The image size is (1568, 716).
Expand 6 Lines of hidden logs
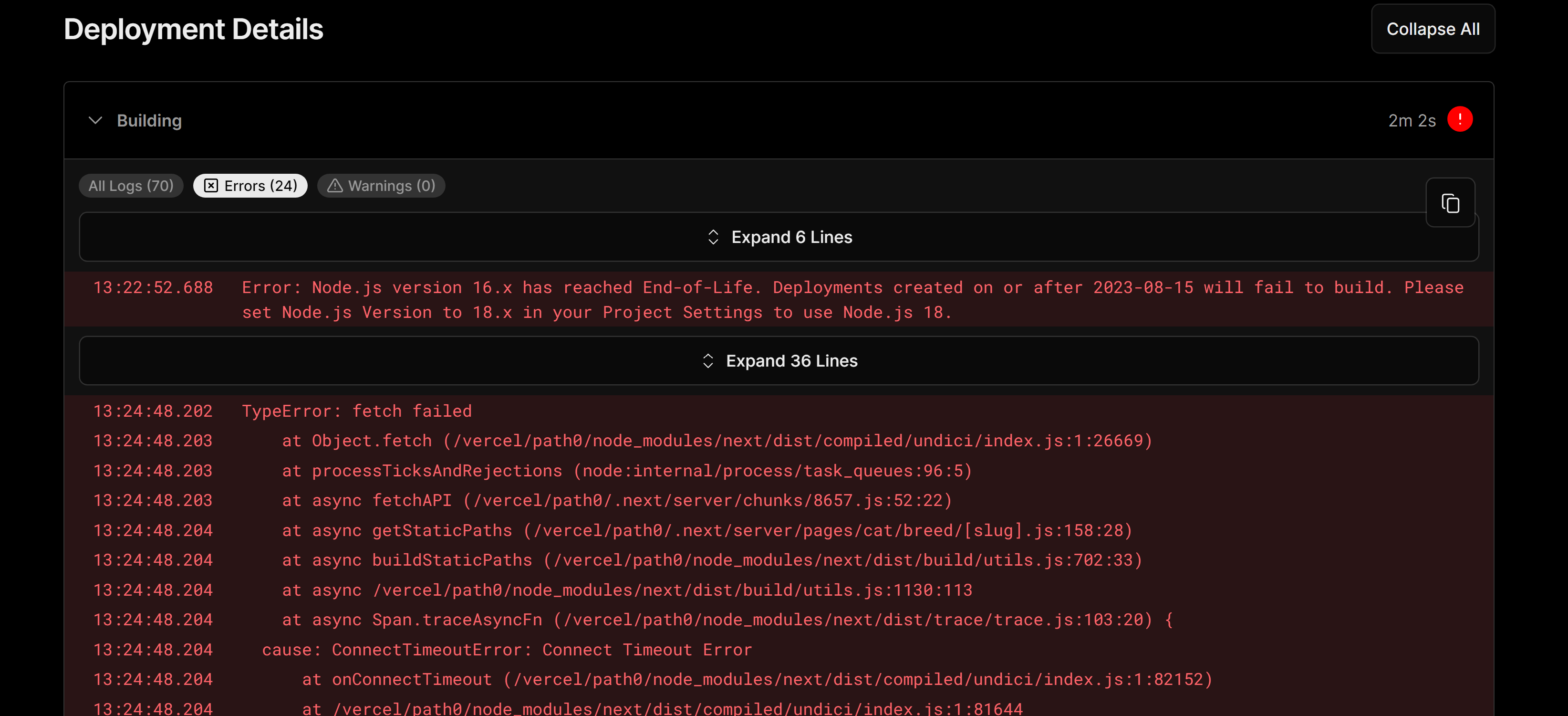(x=779, y=237)
